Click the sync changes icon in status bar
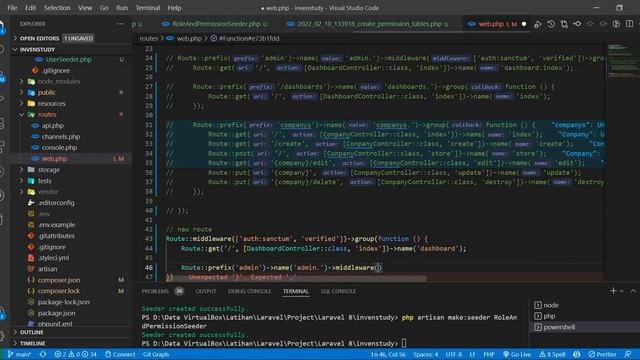This screenshot has width=640, height=360. (43, 354)
